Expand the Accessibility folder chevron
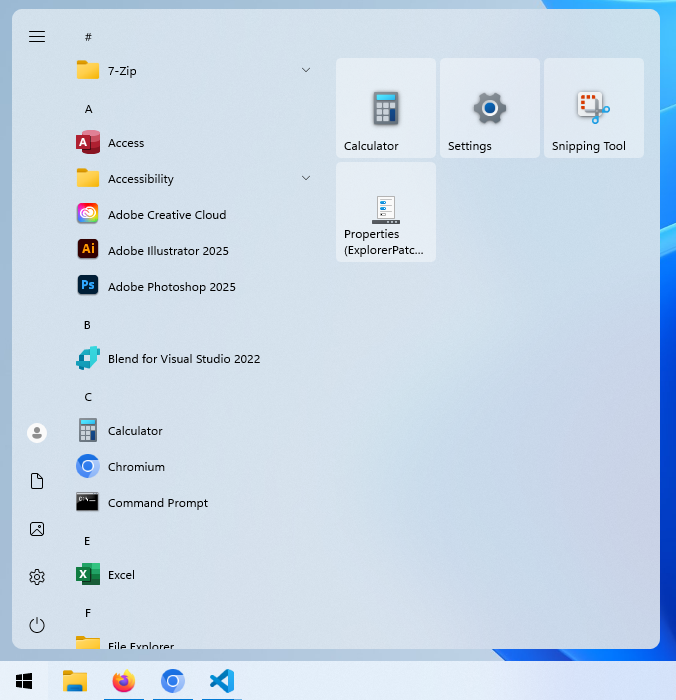Image resolution: width=676 pixels, height=700 pixels. [306, 178]
